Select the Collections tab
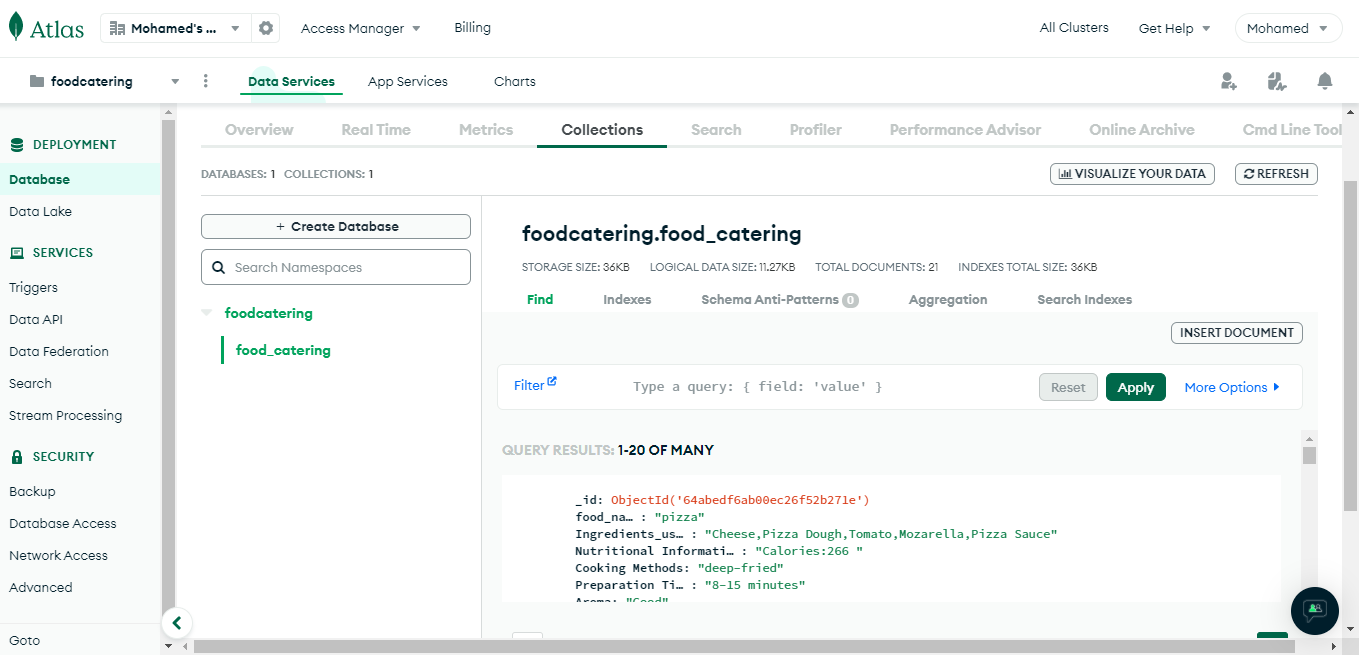This screenshot has height=655, width=1359. click(602, 130)
